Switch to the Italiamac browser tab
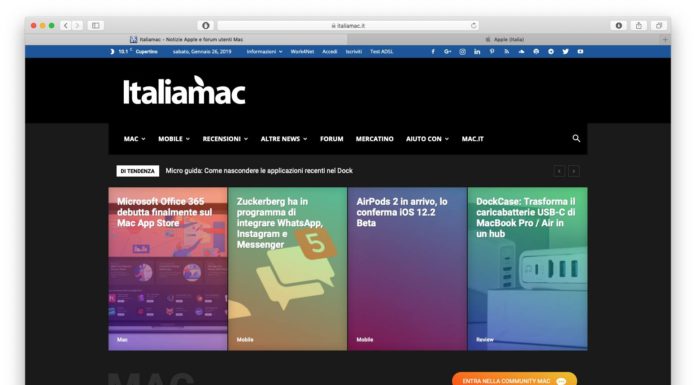This screenshot has width=696, height=385. coord(186,40)
